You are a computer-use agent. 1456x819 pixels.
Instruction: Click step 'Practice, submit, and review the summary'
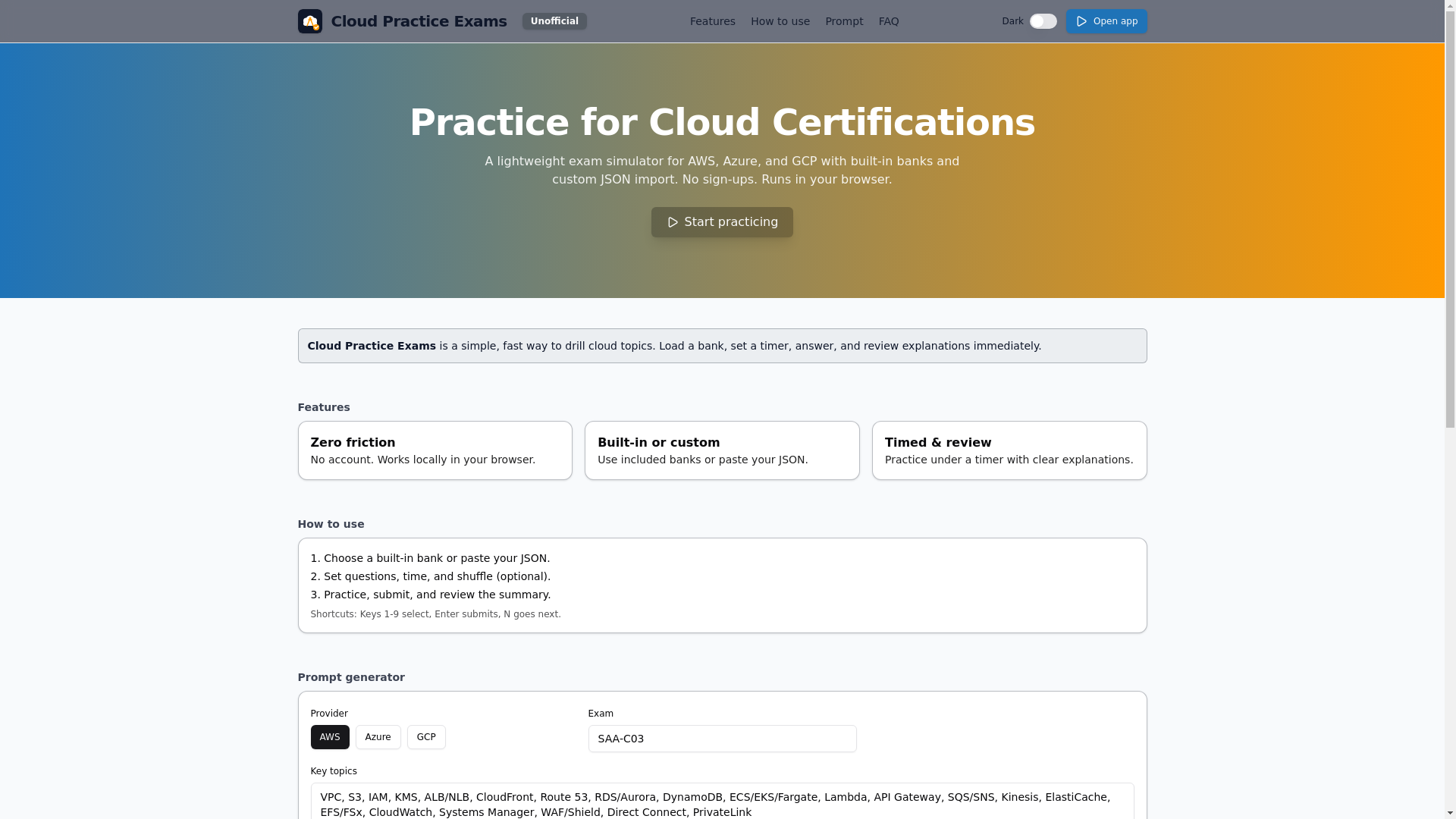[x=431, y=595]
